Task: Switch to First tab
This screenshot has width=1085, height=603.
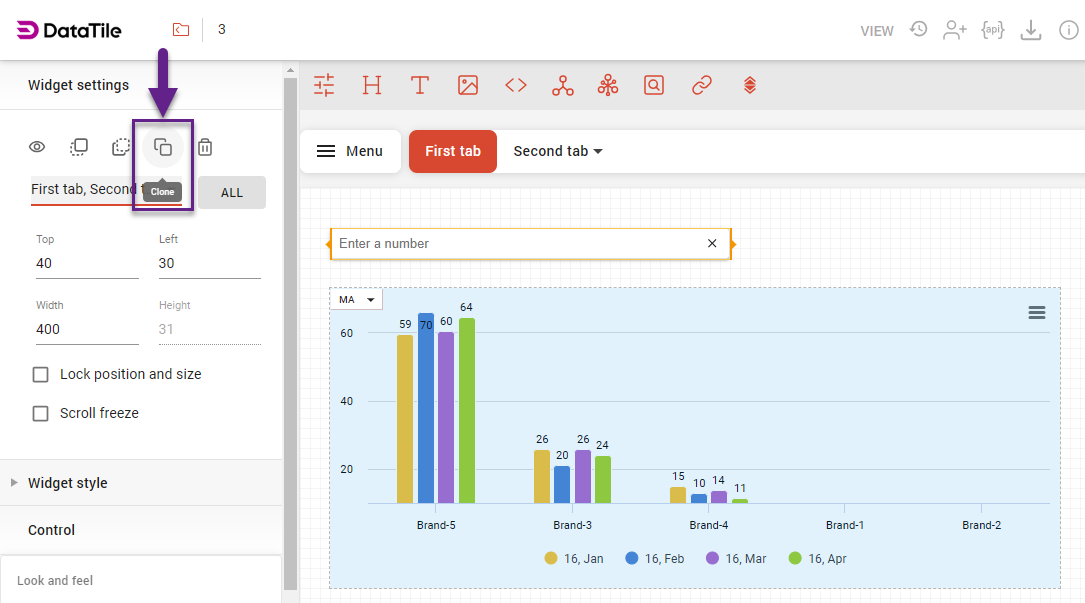Action: [452, 151]
